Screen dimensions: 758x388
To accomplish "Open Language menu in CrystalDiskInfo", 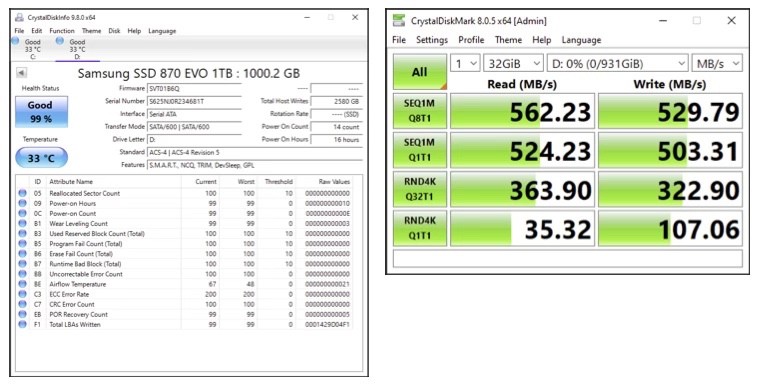I will (x=162, y=31).
